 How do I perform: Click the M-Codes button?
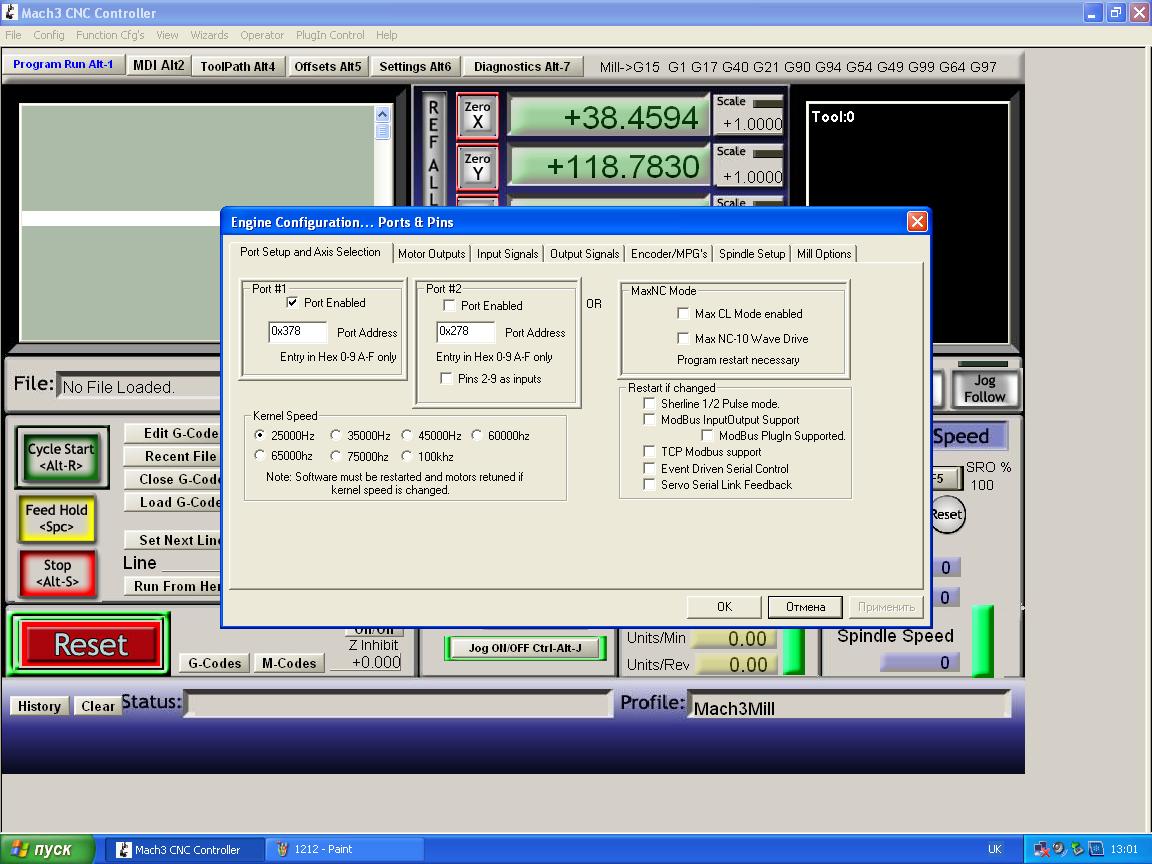tap(289, 663)
